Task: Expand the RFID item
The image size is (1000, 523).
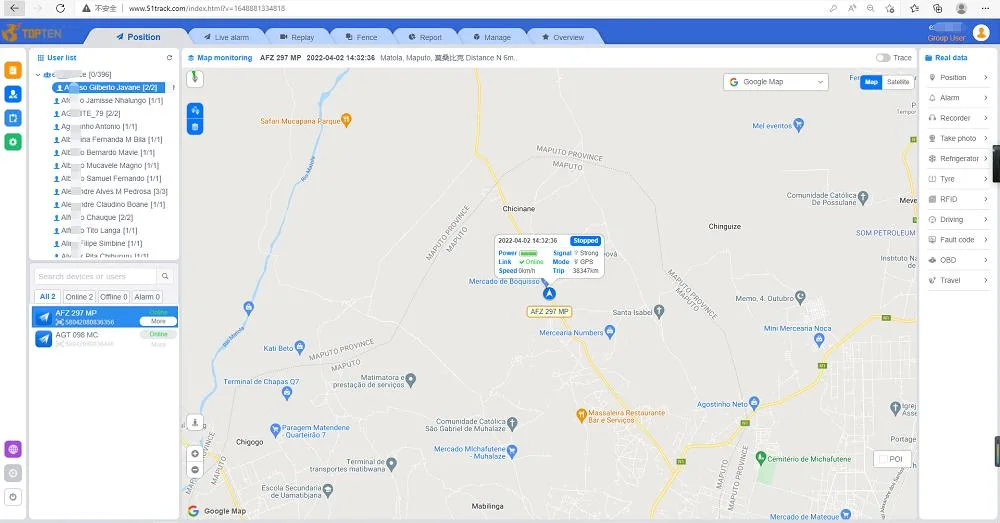Action: click(x=958, y=199)
